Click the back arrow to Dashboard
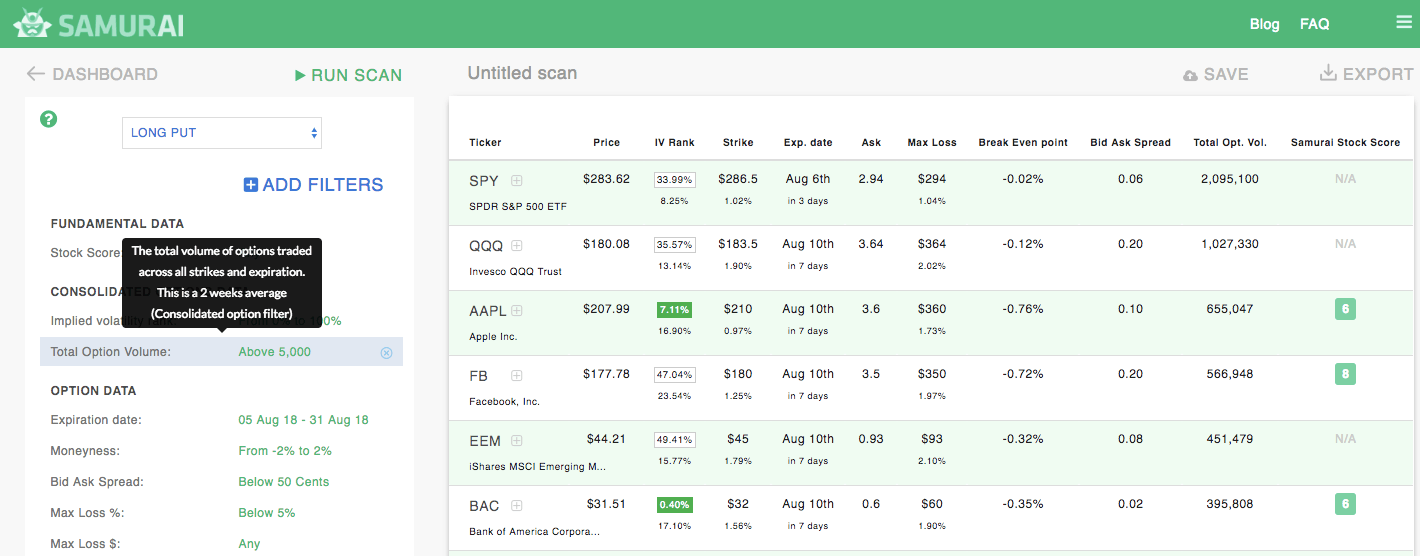This screenshot has height=556, width=1420. point(36,74)
